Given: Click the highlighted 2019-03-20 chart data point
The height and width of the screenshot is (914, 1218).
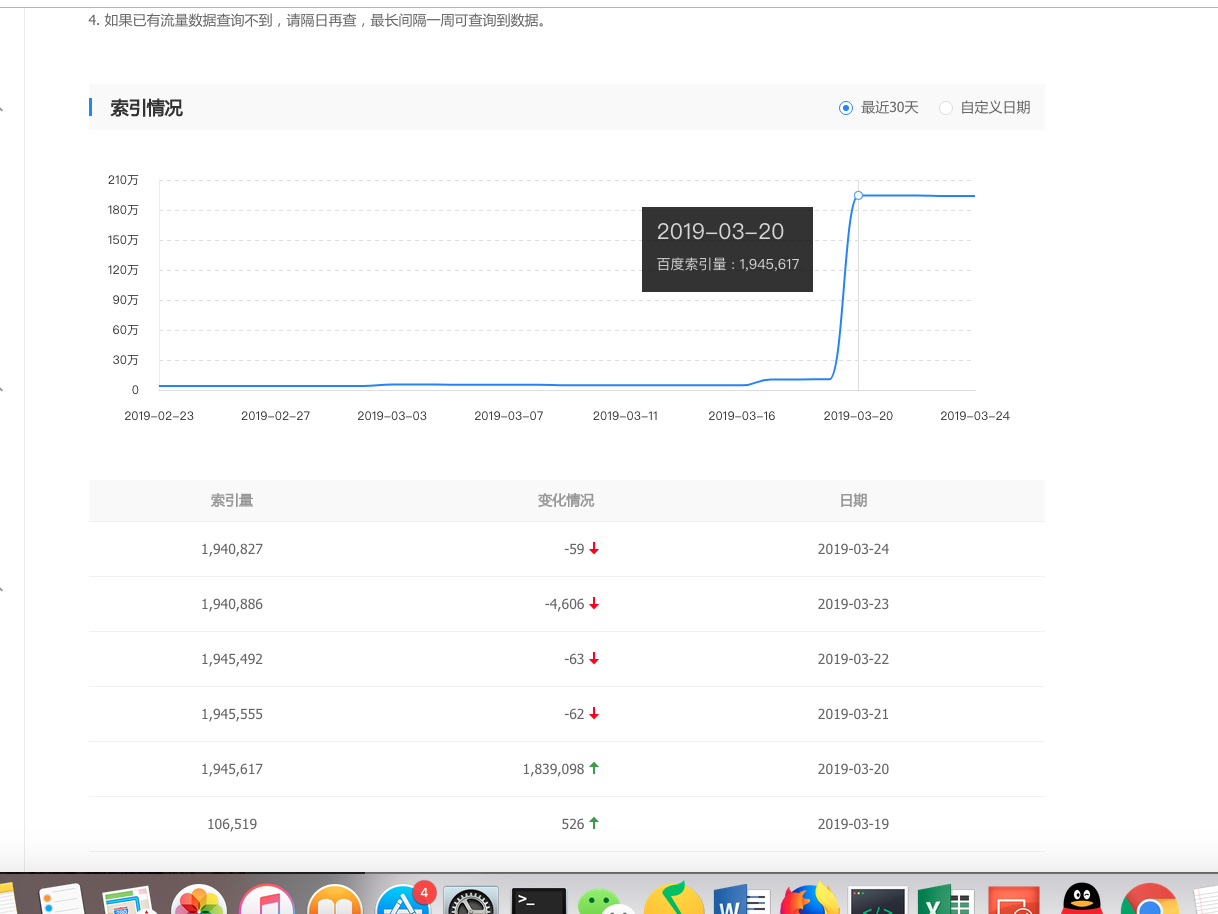Looking at the screenshot, I should (858, 195).
